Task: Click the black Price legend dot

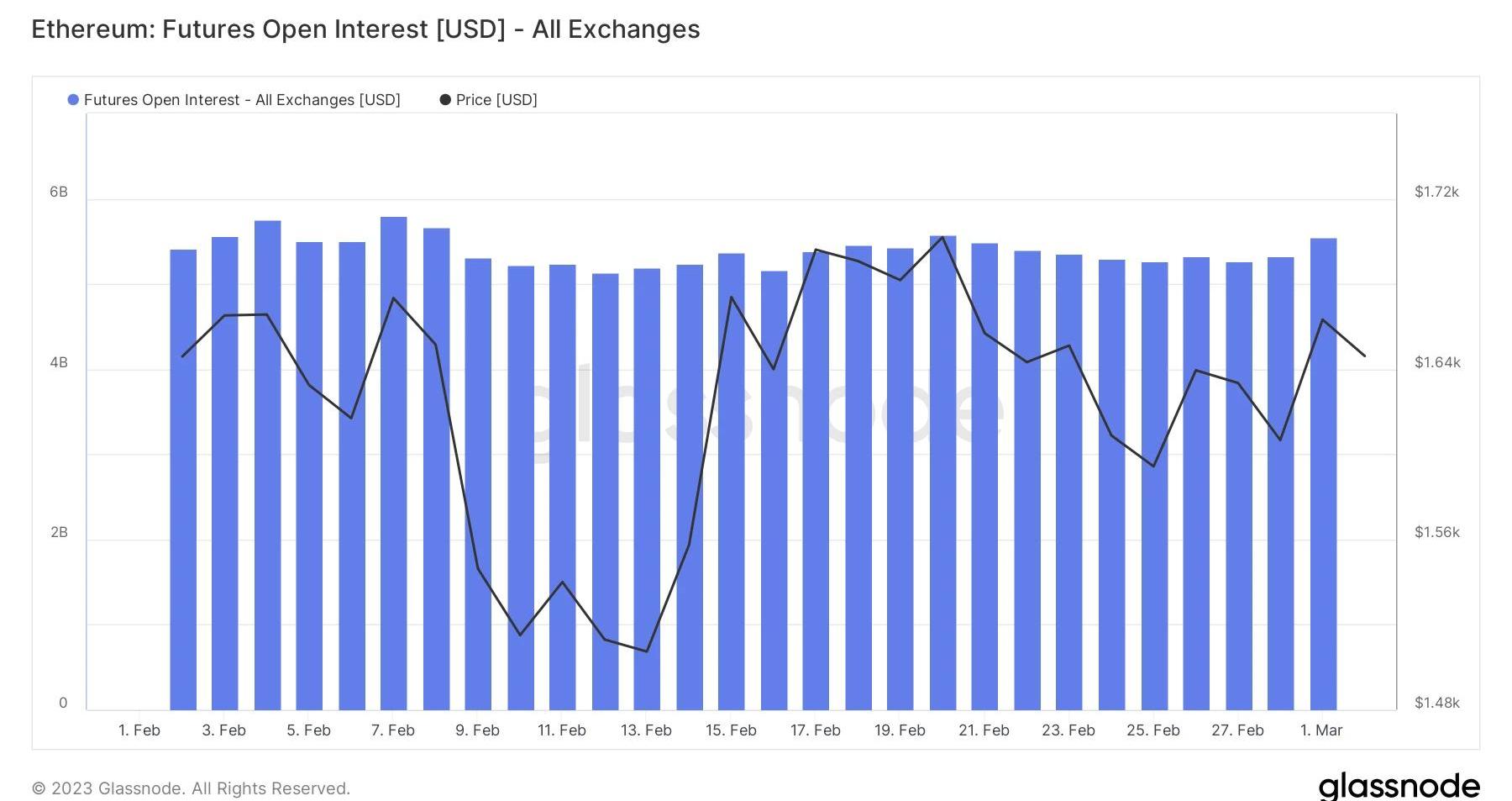Action: point(445,100)
